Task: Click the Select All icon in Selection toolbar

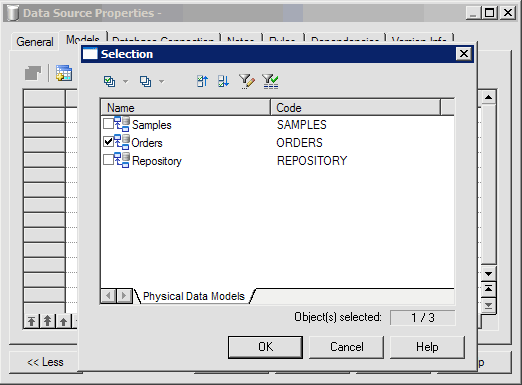Action: (x=109, y=81)
